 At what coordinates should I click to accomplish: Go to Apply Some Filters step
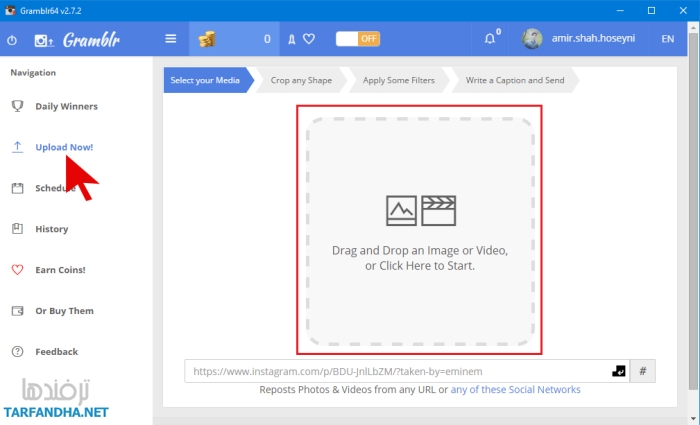(x=398, y=80)
